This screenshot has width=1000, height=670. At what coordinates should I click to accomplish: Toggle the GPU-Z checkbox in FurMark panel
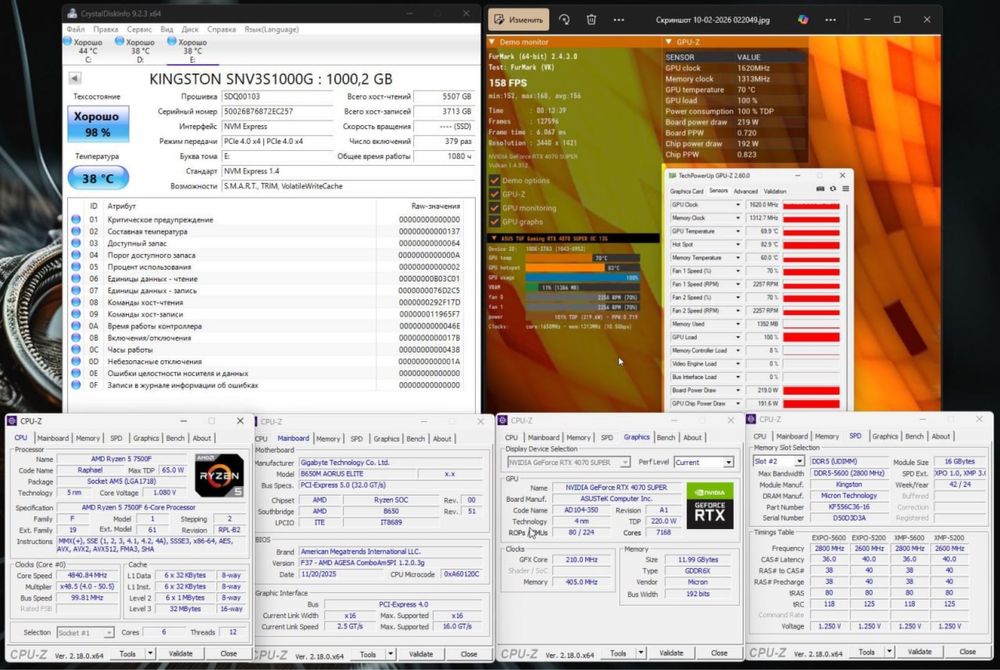[494, 194]
